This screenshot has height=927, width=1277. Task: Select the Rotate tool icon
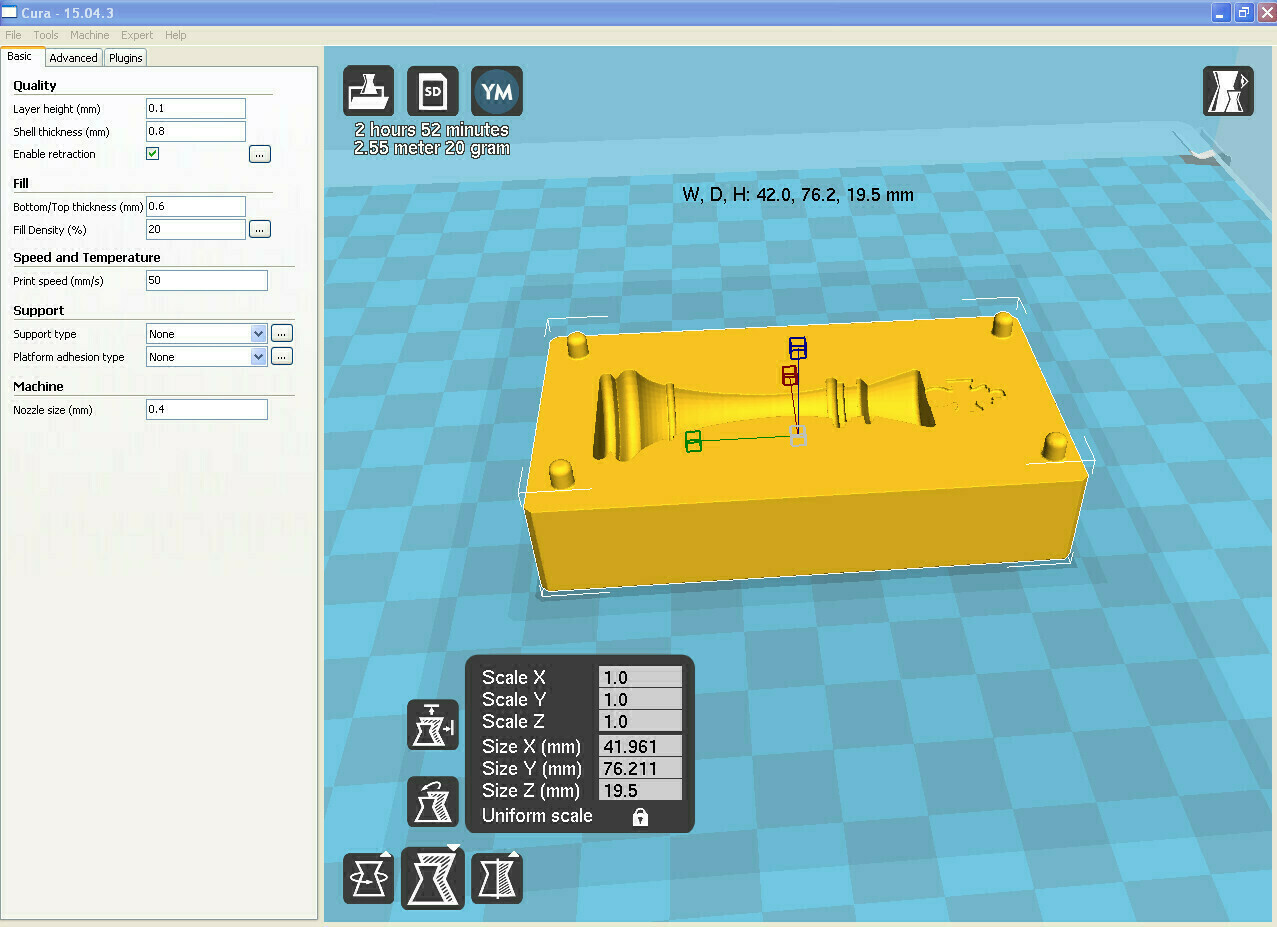368,878
